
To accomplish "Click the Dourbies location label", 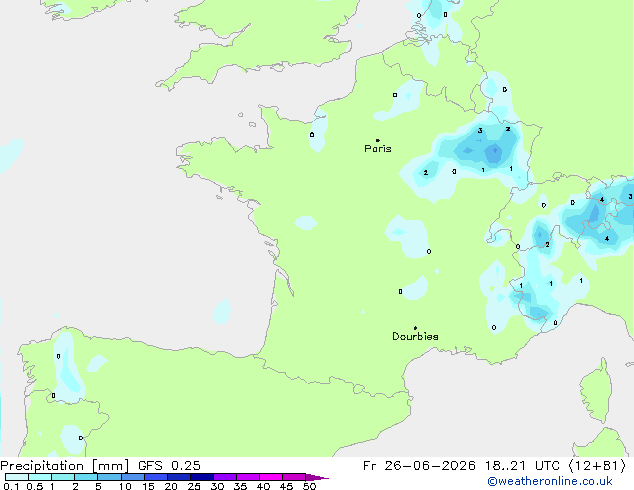I will (415, 336).
